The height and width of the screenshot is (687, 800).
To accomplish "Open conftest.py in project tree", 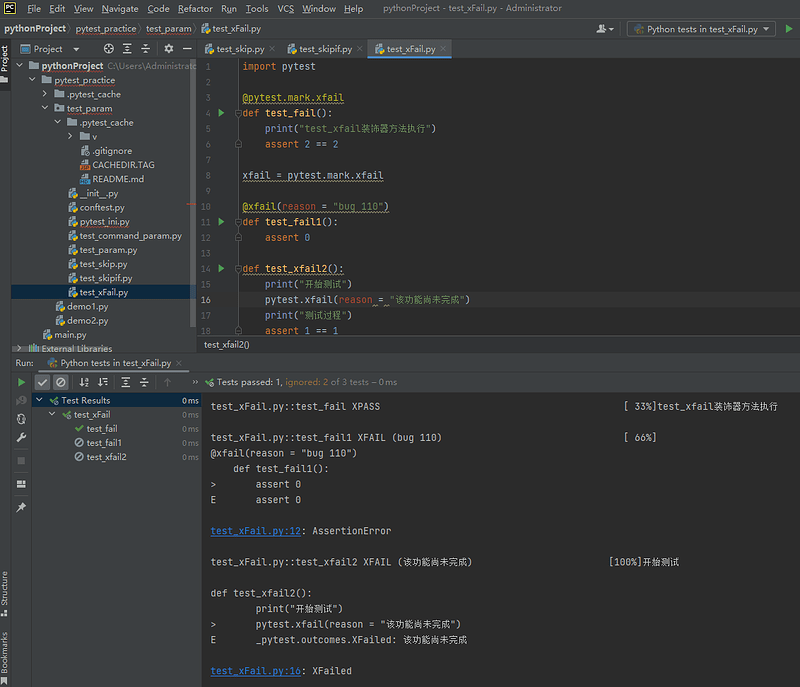I will (102, 208).
